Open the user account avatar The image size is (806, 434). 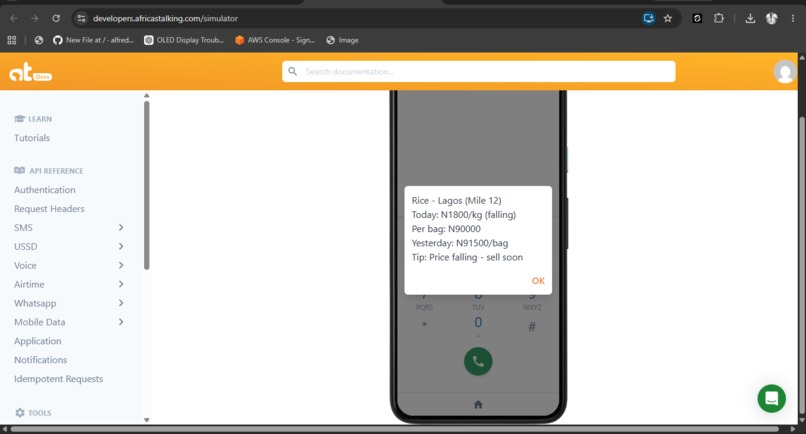[784, 71]
